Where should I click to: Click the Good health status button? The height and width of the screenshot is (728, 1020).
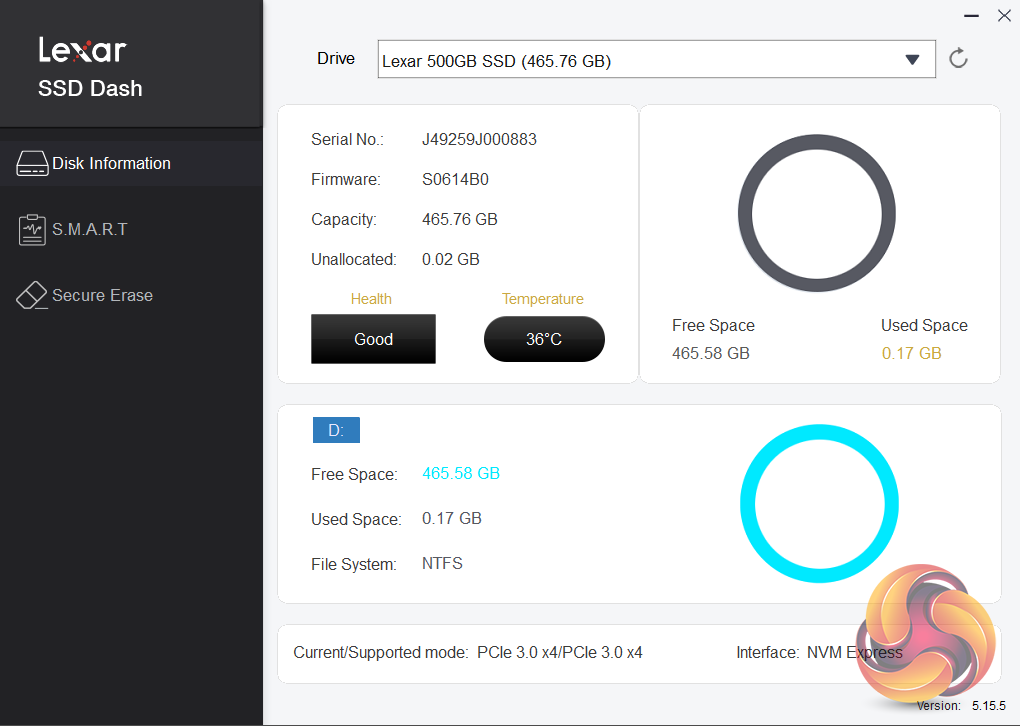(373, 339)
